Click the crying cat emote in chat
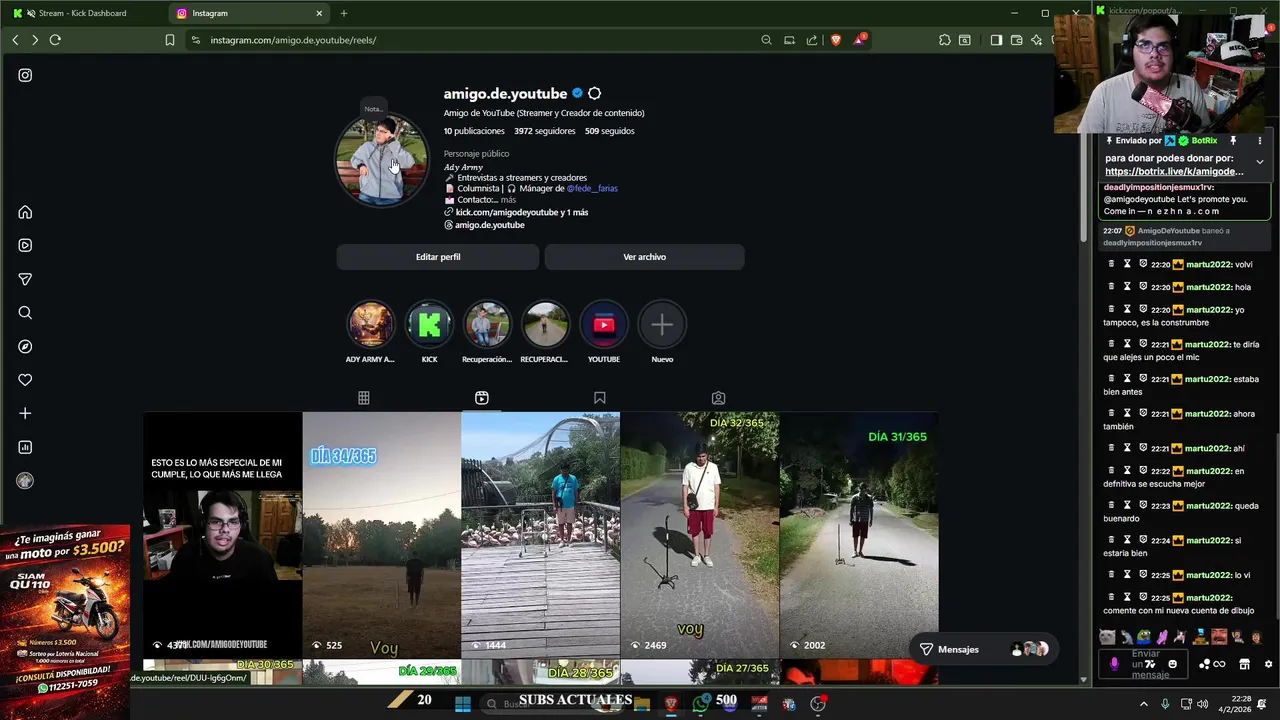1280x720 pixels. tap(1106, 637)
